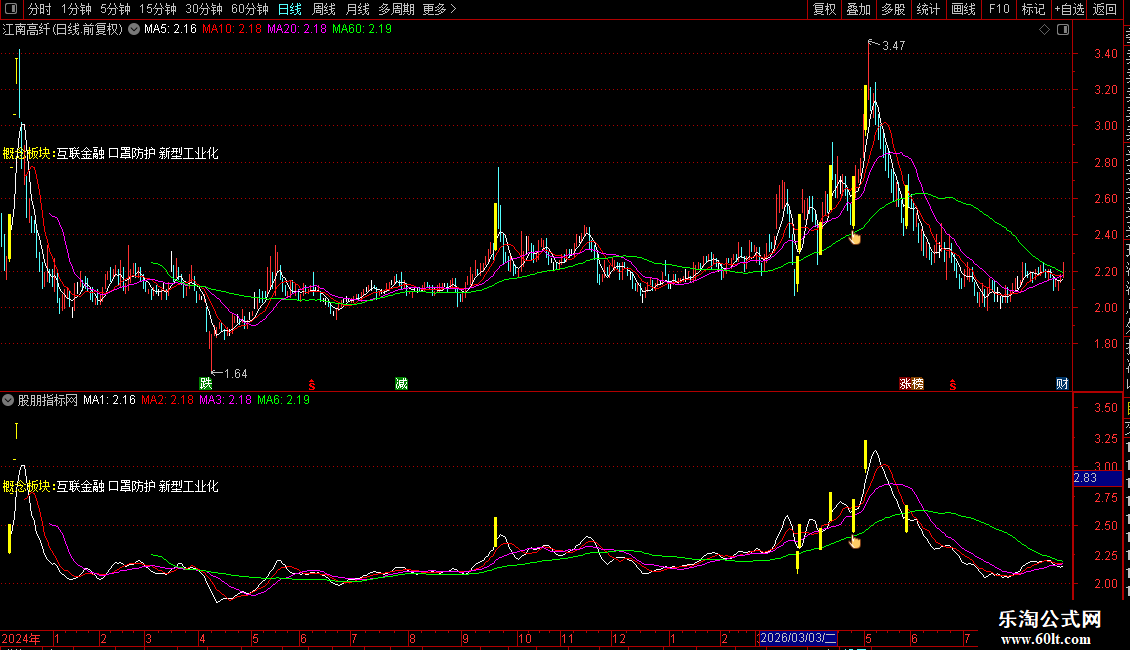The height and width of the screenshot is (650, 1130).
Task: Toggle the left sidebar panel icon
Action: [x=11, y=9]
